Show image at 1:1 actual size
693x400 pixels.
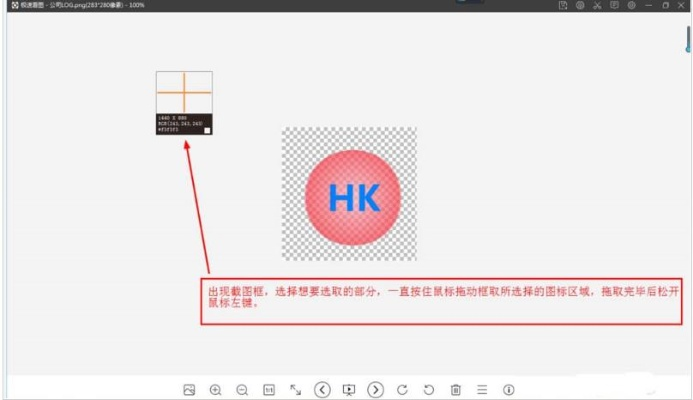click(269, 389)
